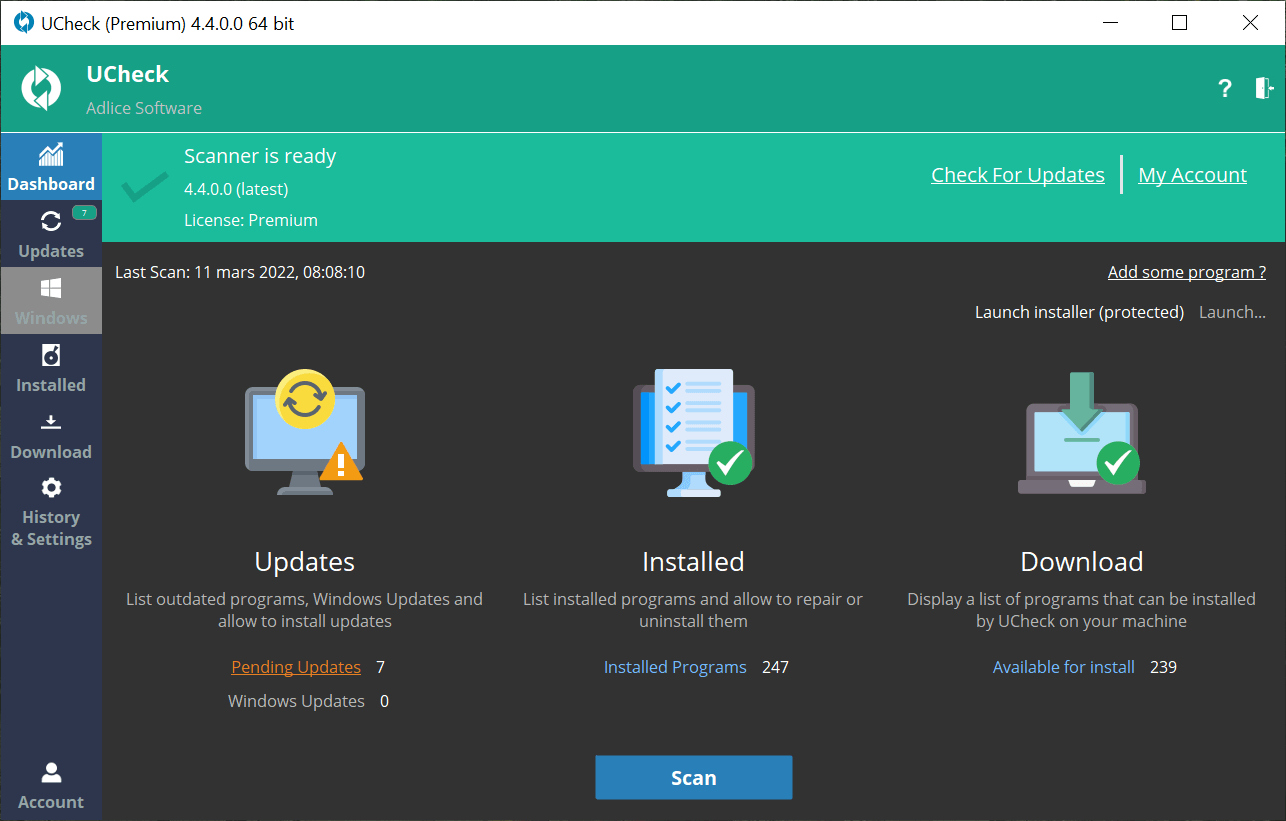
Task: Click the UCheck logo in header
Action: [x=42, y=89]
